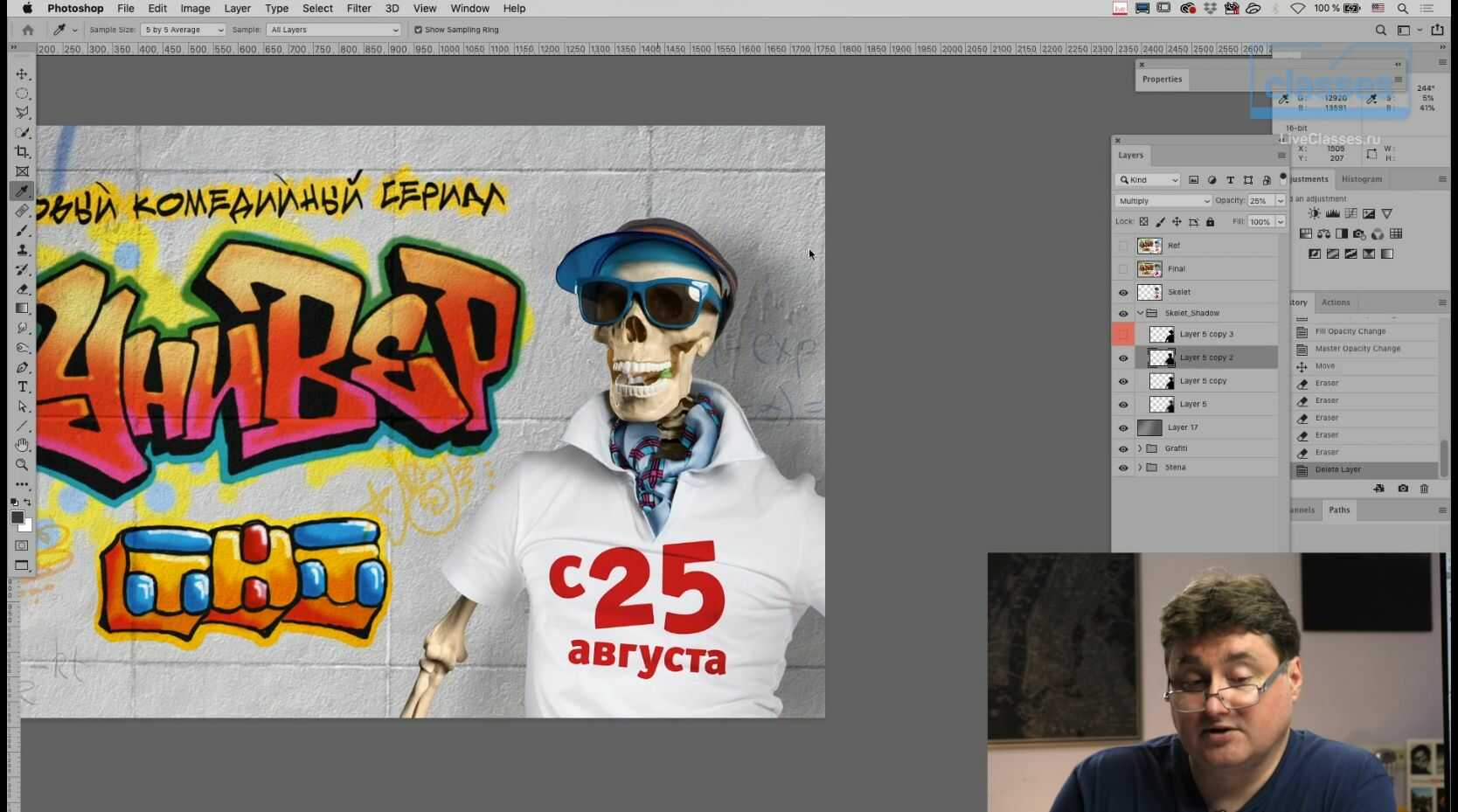Select the Hand tool
The width and height of the screenshot is (1458, 812).
pos(23,446)
